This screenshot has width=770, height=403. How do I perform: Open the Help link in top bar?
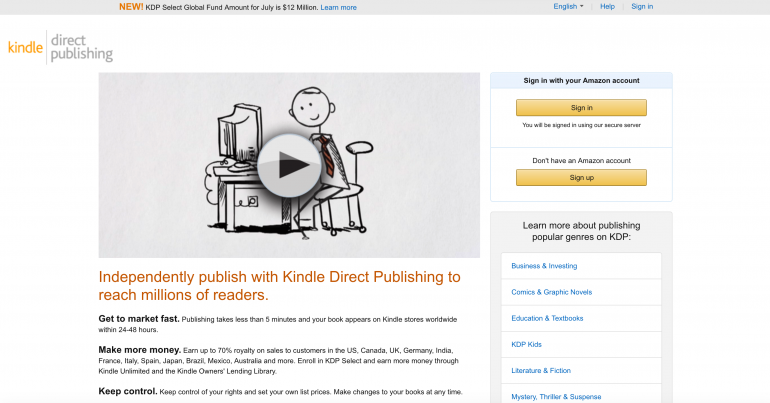coord(607,6)
